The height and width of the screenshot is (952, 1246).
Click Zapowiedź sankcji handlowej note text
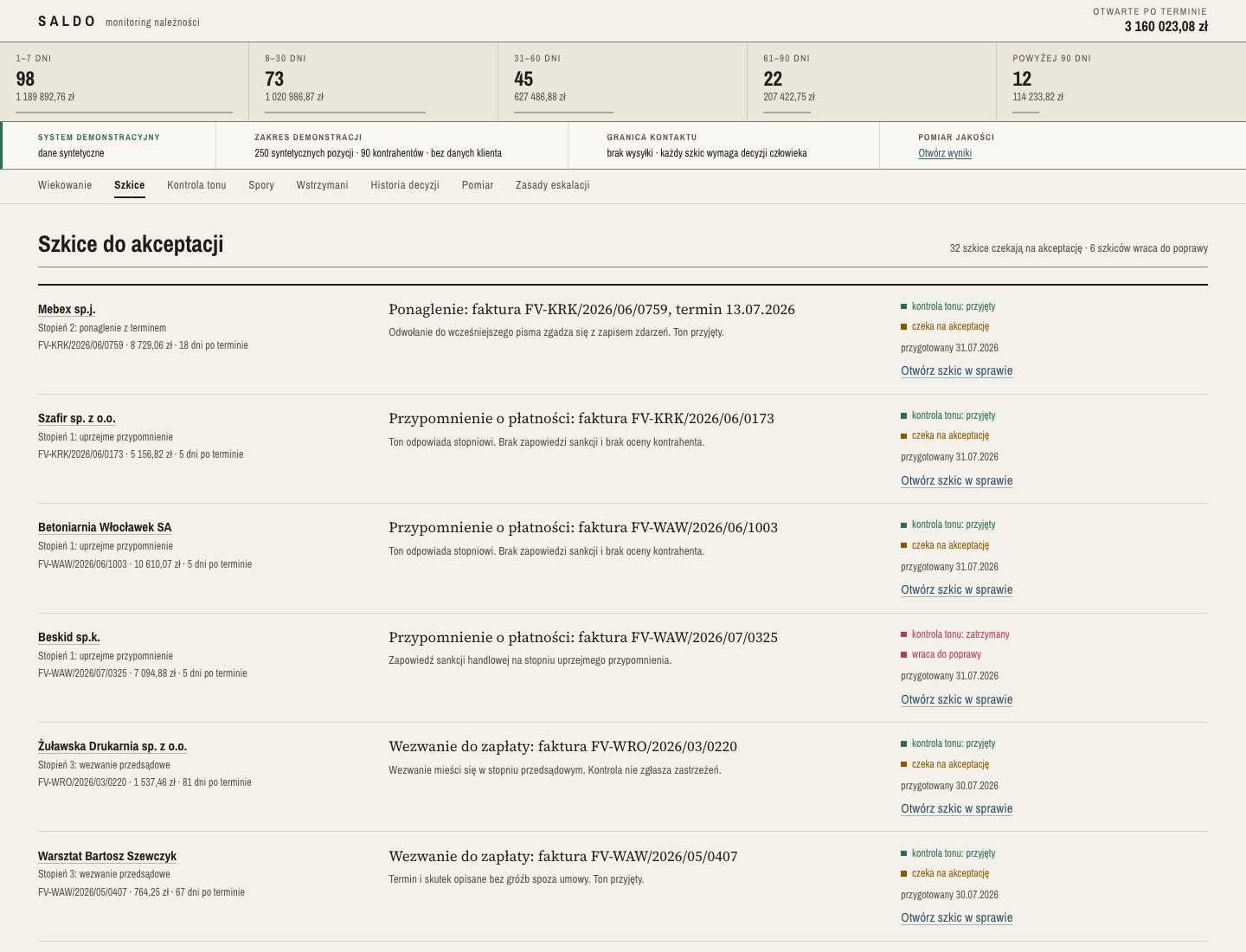[x=530, y=660]
